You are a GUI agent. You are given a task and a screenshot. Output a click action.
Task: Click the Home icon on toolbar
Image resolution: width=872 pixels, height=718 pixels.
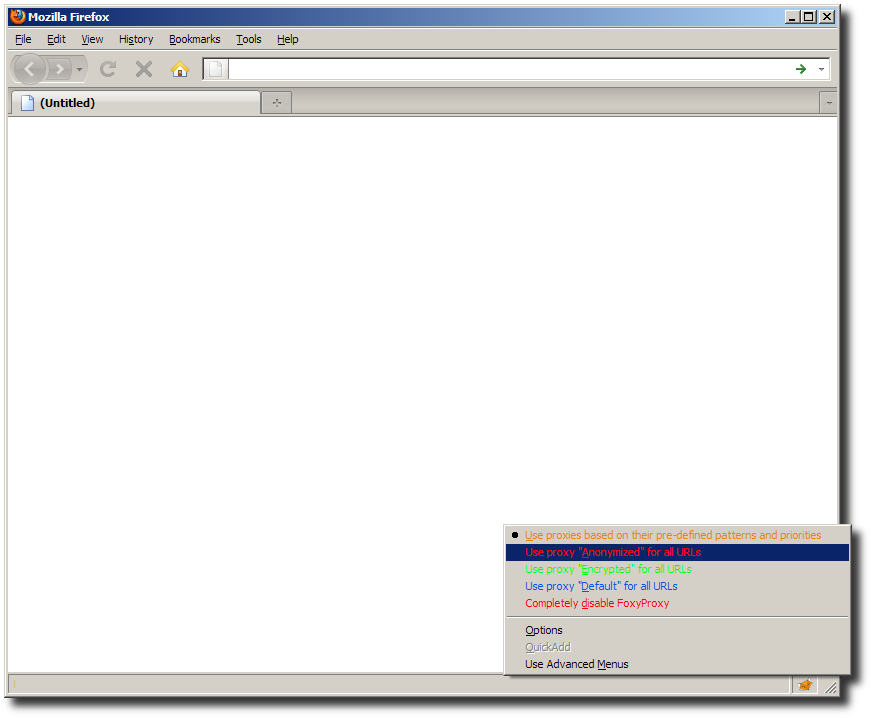tap(179, 69)
